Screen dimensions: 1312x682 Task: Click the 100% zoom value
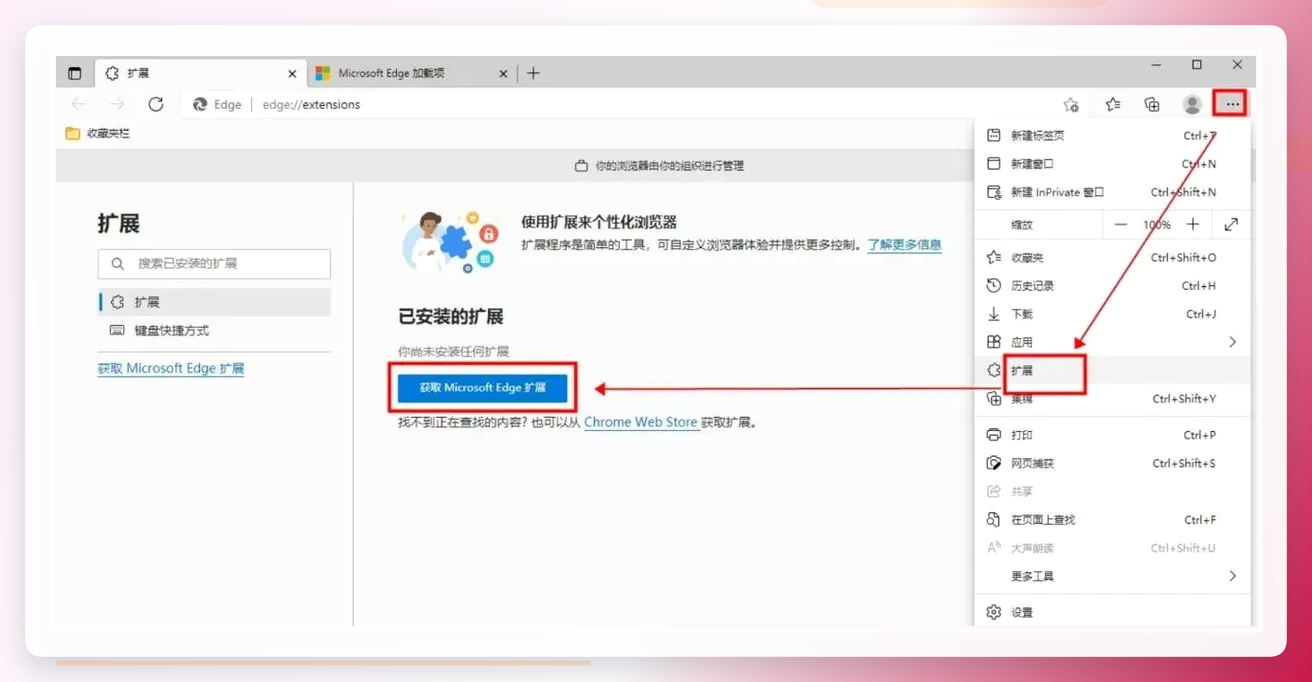(1157, 225)
